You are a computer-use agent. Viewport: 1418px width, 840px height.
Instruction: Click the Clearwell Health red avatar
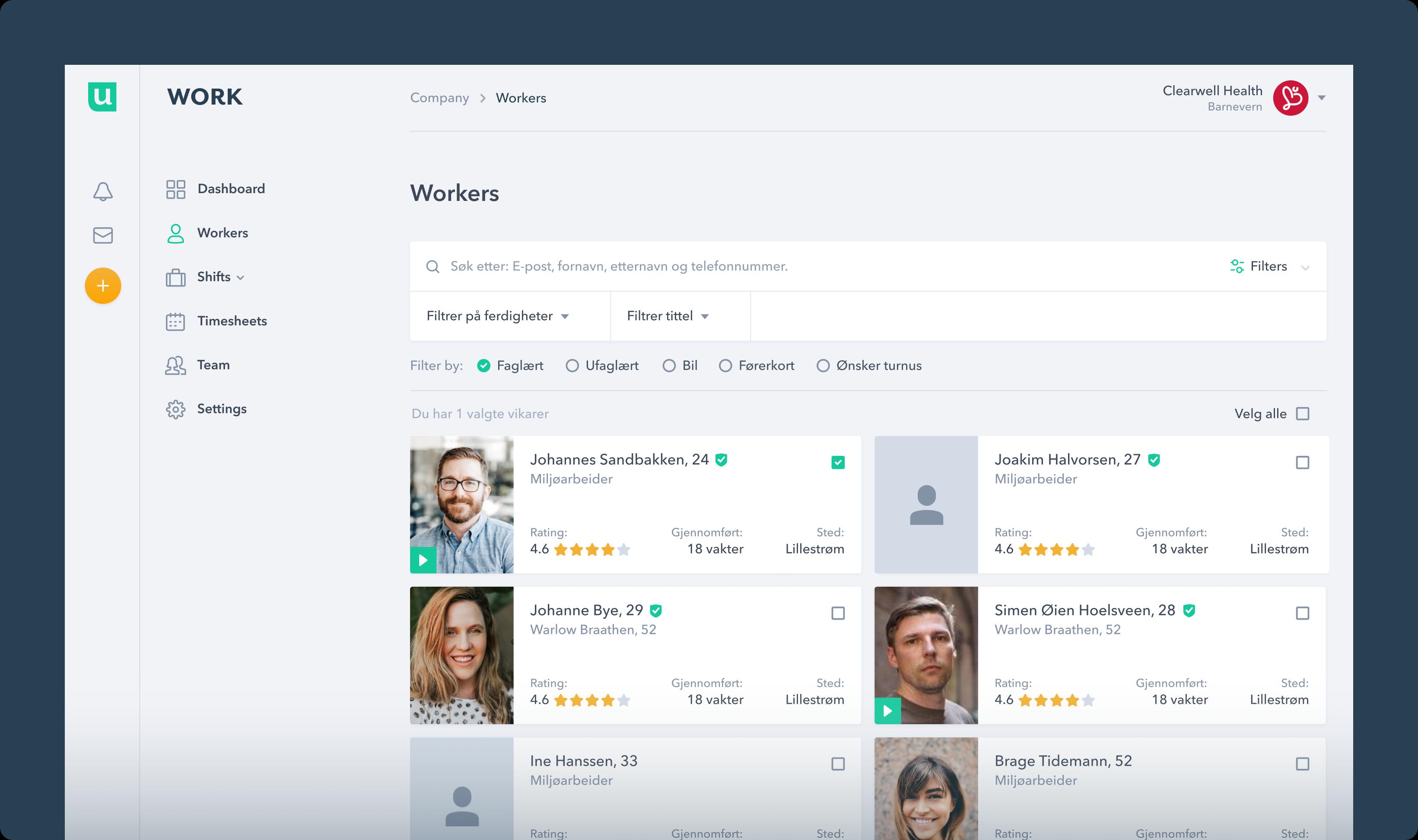[1290, 98]
